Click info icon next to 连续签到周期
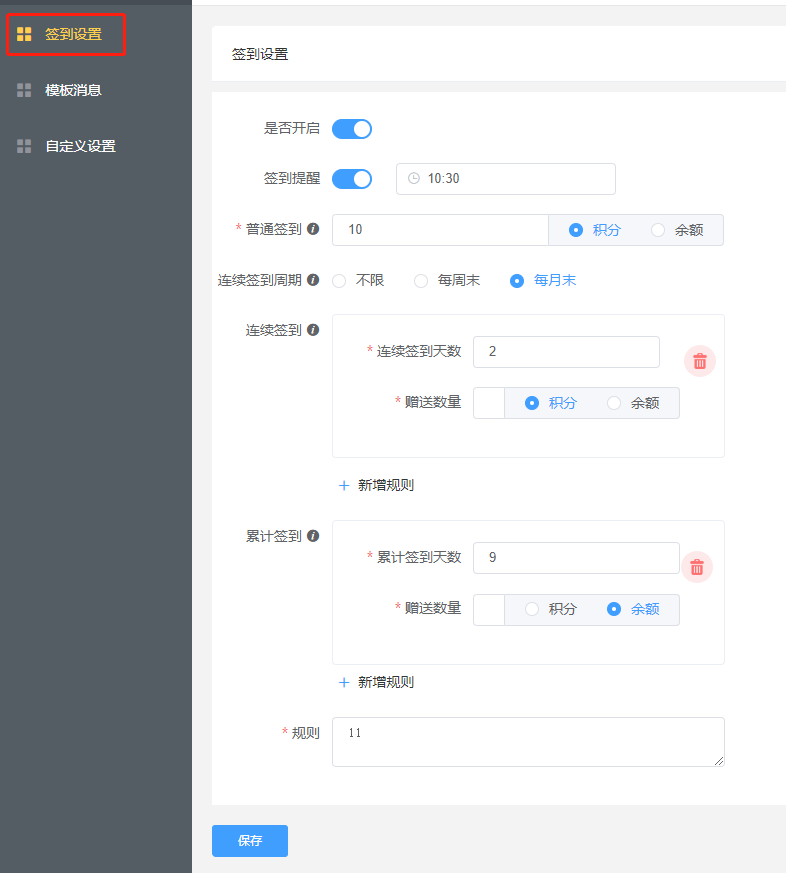 click(x=313, y=280)
